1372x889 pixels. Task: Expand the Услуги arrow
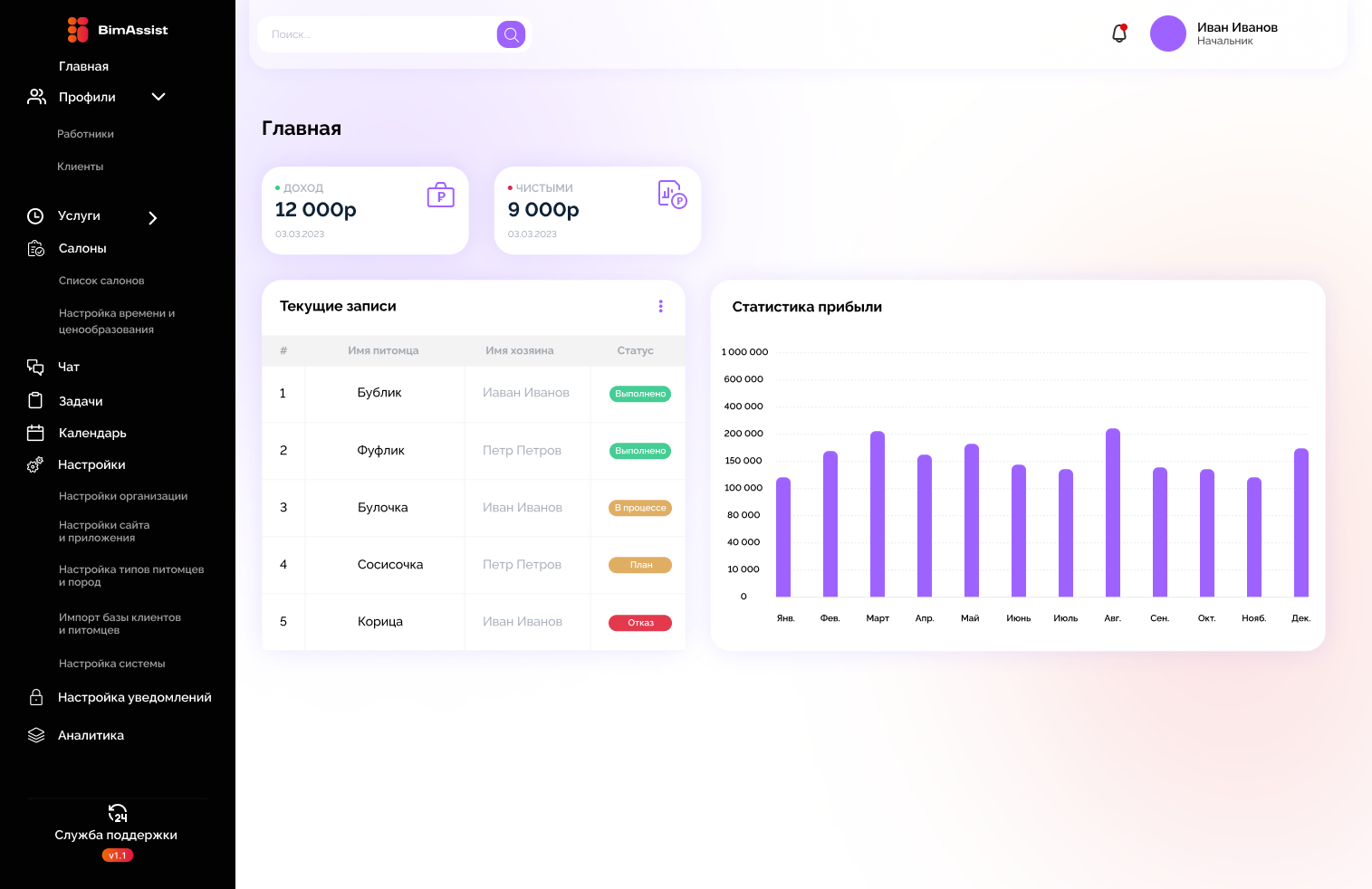click(153, 217)
